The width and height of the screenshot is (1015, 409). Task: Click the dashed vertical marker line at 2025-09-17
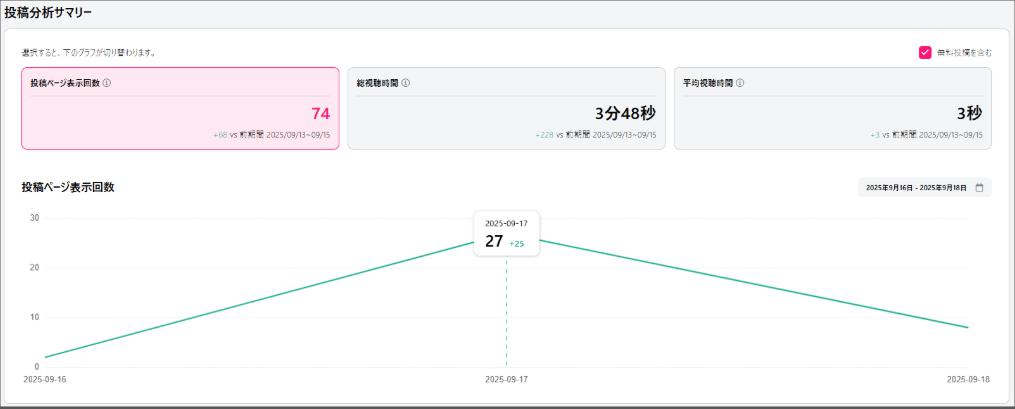point(506,310)
